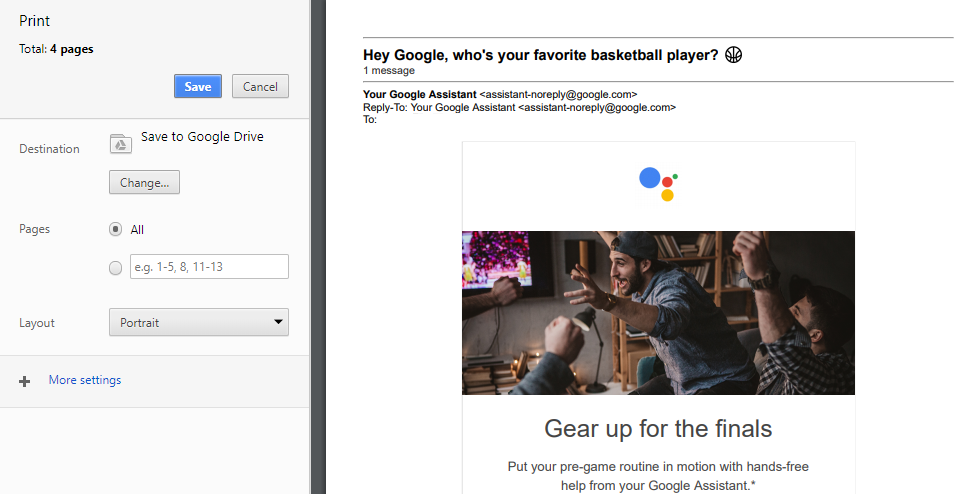Click the 'Your Google Assistant' sender name
956x494 pixels.
[x=419, y=95]
